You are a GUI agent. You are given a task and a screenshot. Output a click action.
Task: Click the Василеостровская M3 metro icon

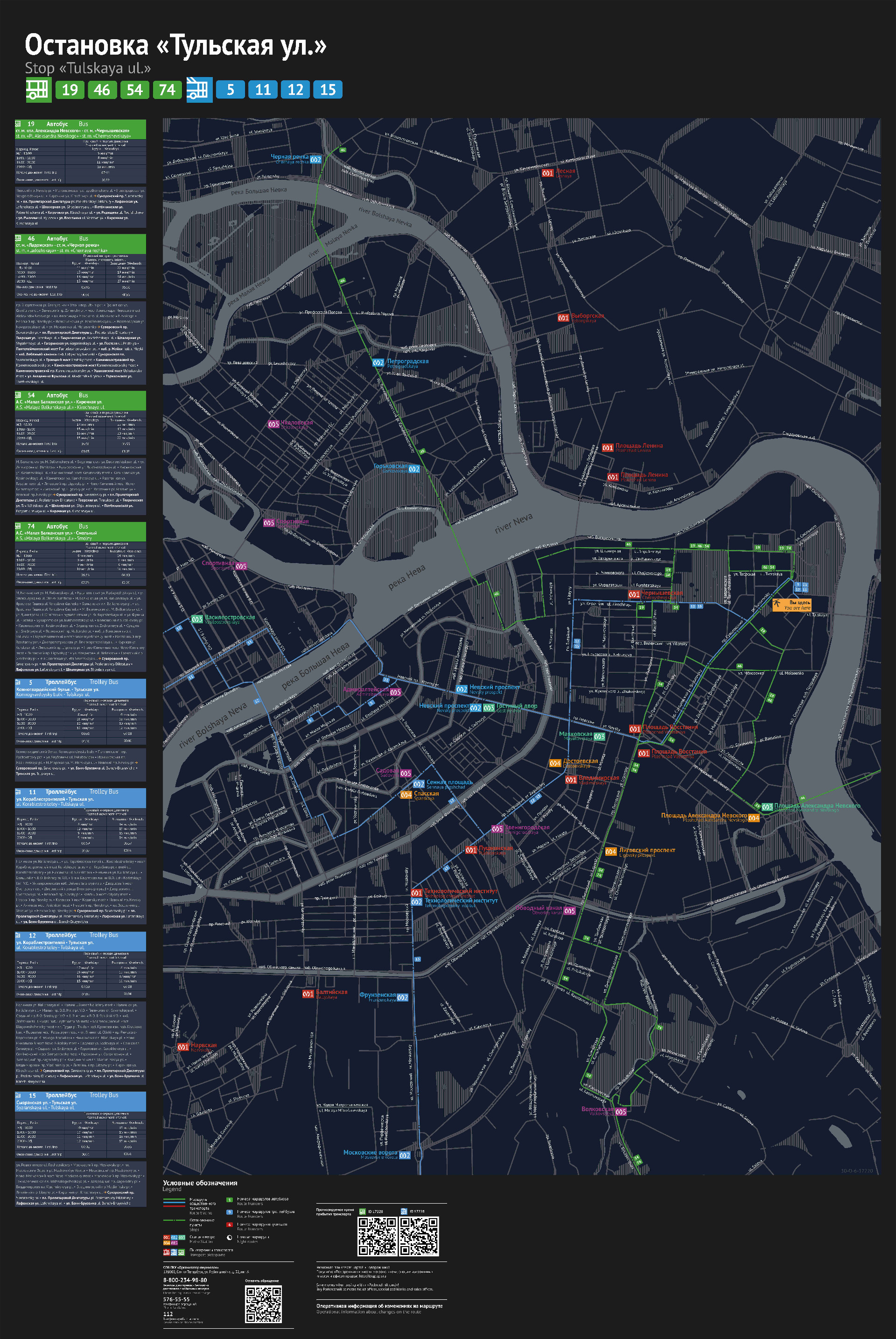click(x=197, y=619)
